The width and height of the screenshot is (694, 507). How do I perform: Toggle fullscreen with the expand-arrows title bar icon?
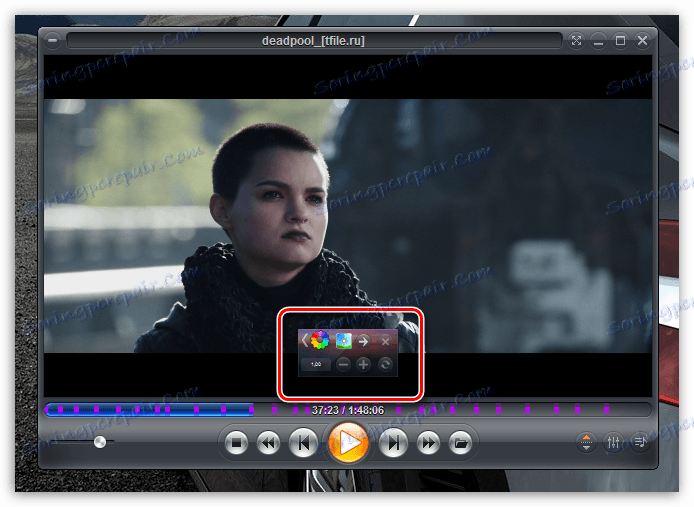[576, 41]
